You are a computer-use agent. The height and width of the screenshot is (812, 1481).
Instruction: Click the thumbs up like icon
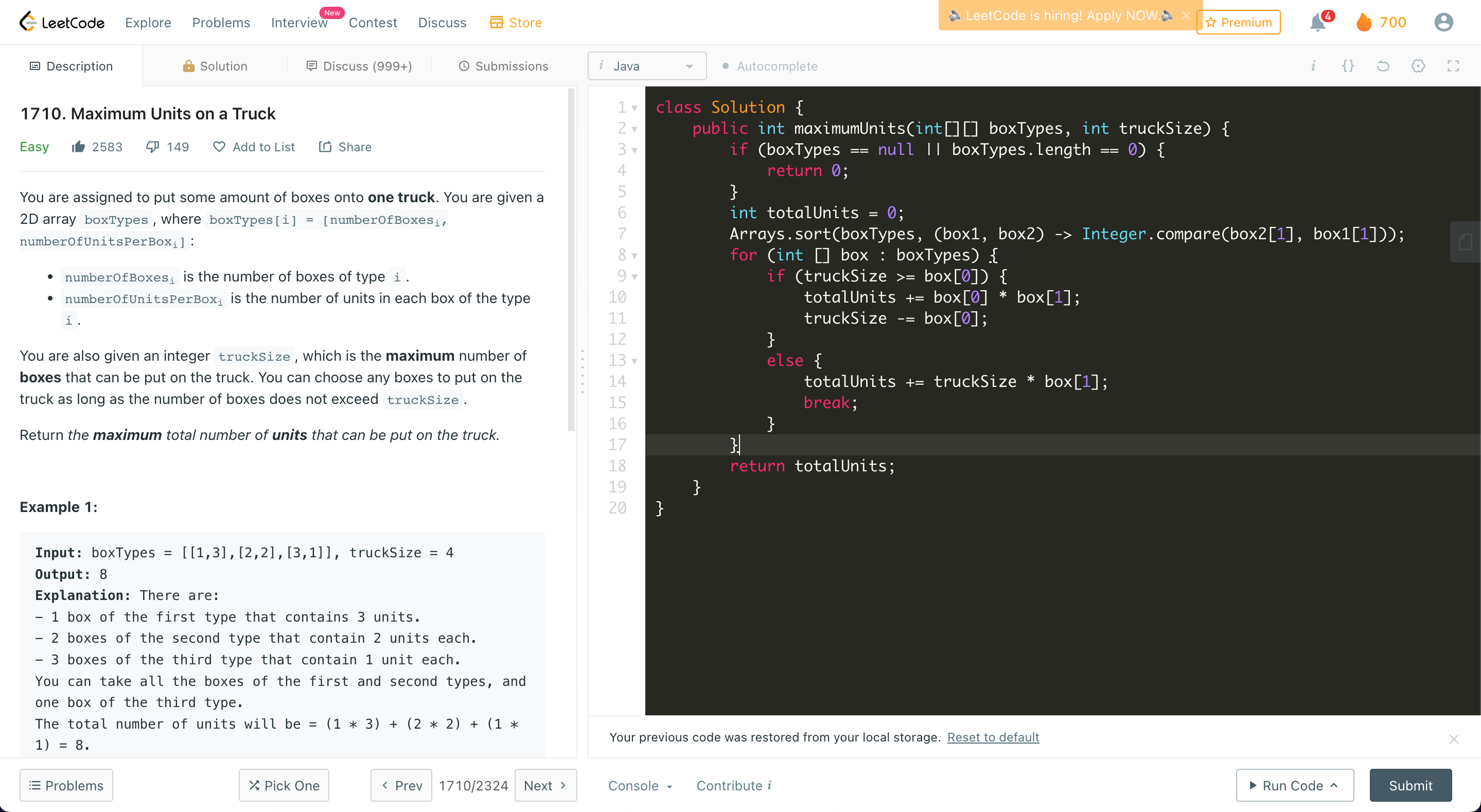coord(78,147)
